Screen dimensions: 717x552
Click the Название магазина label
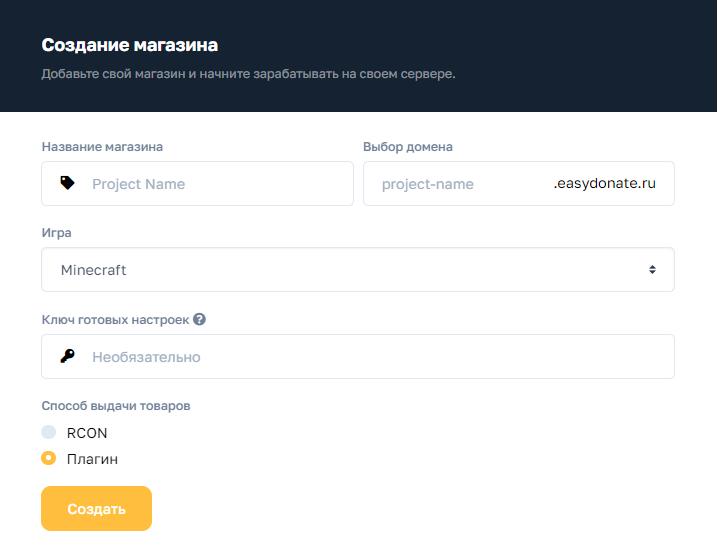tap(102, 146)
